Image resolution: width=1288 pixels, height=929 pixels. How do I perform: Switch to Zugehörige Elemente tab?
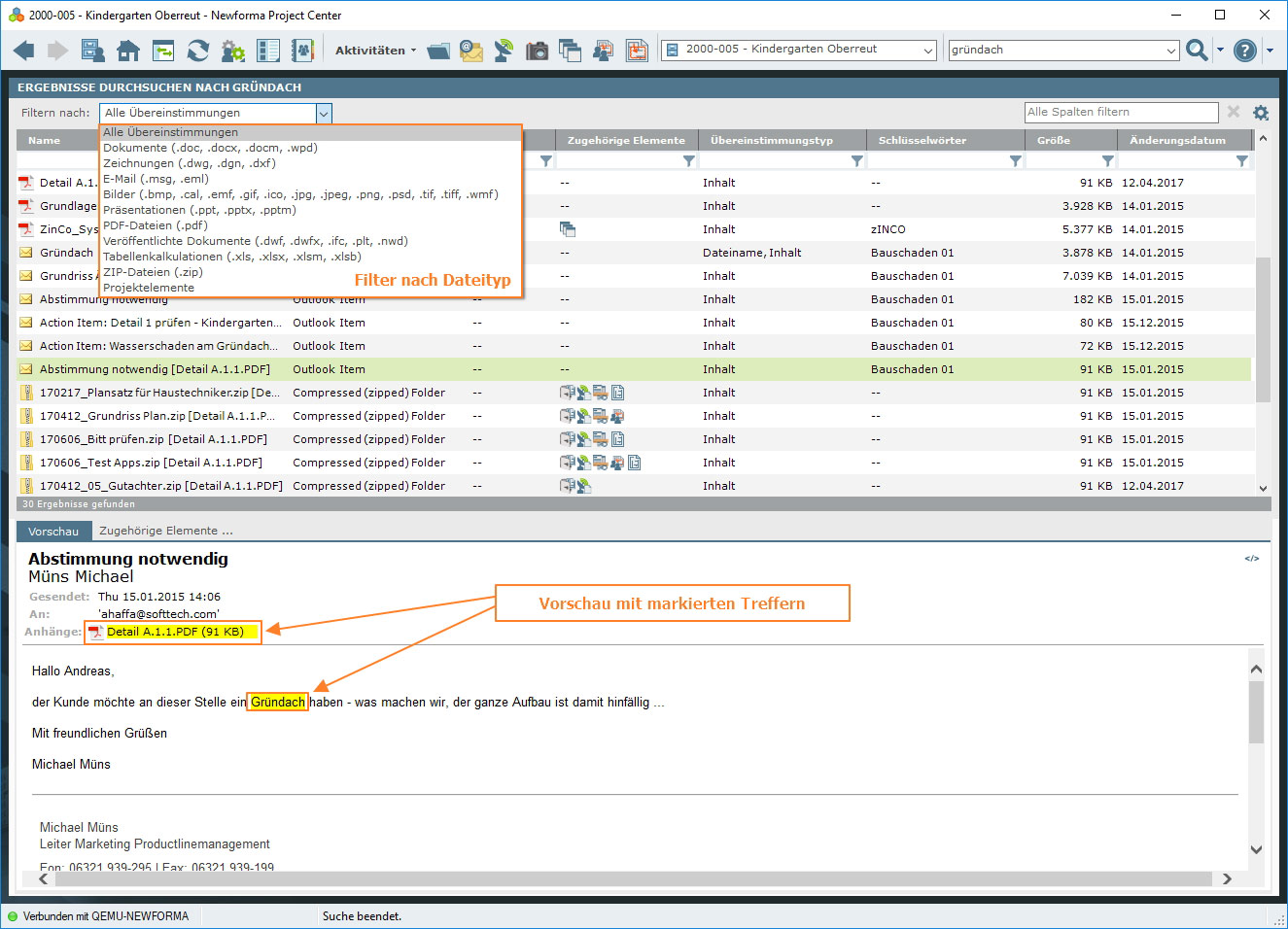click(x=165, y=531)
